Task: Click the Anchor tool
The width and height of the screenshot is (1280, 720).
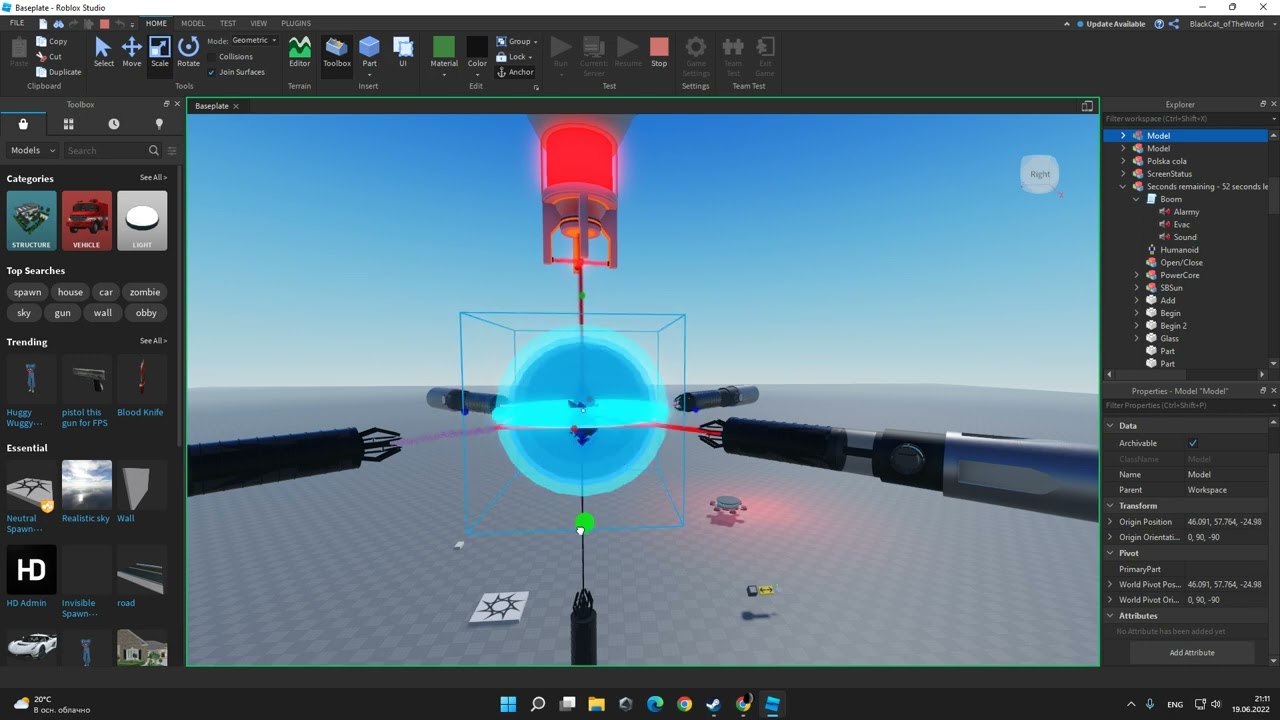Action: point(516,72)
